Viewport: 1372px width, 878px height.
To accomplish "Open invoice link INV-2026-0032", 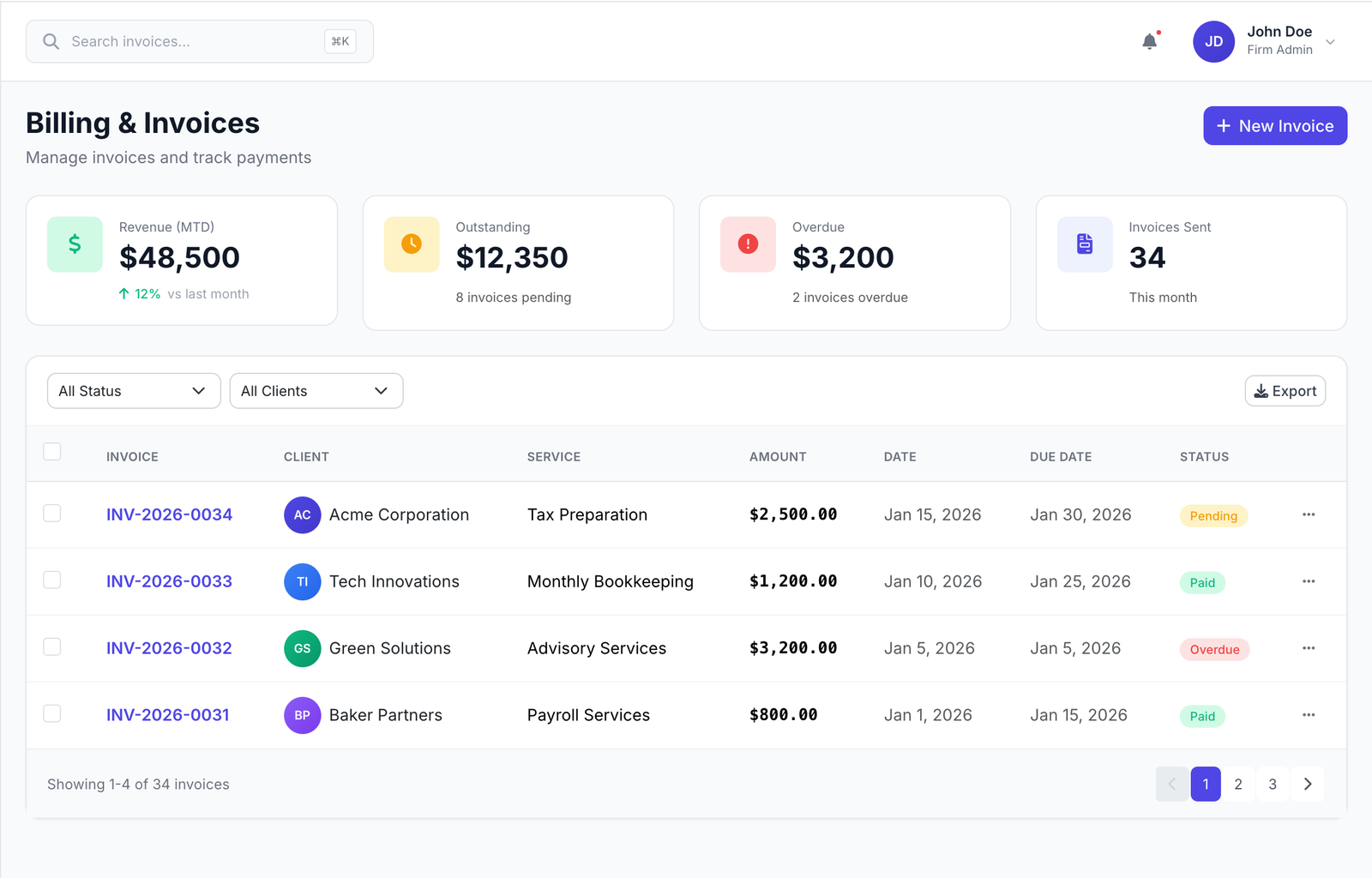I will coord(169,648).
